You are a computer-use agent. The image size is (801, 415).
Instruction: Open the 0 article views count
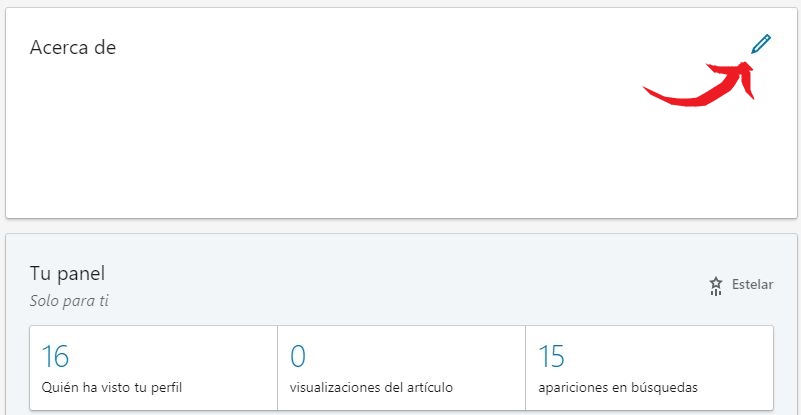click(x=298, y=356)
